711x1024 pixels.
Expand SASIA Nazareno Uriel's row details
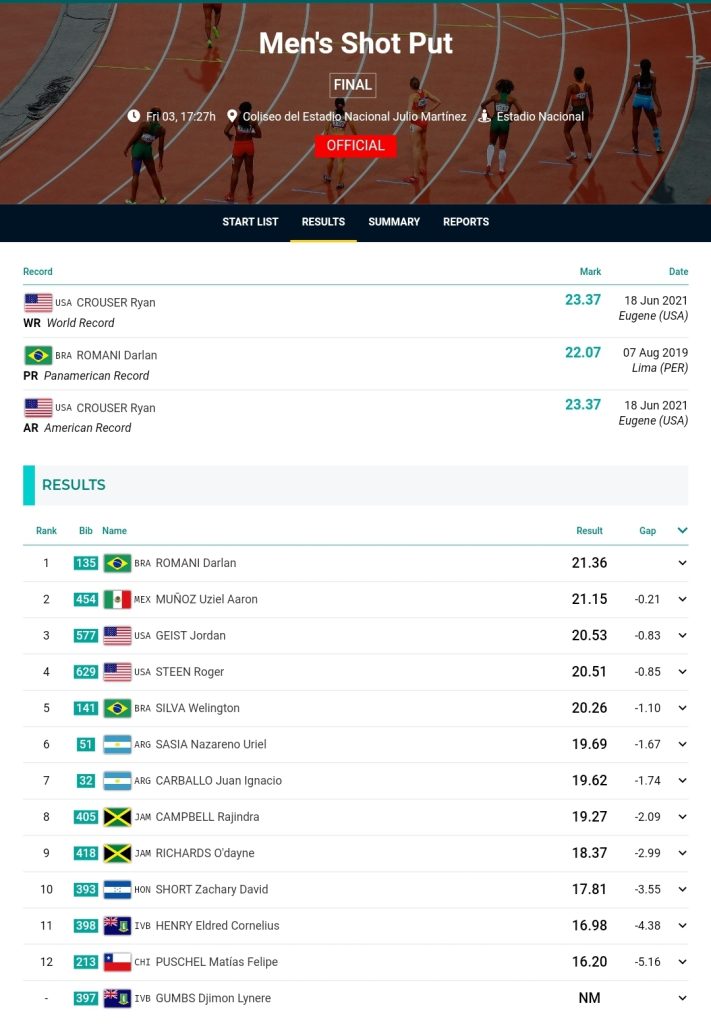coord(682,744)
